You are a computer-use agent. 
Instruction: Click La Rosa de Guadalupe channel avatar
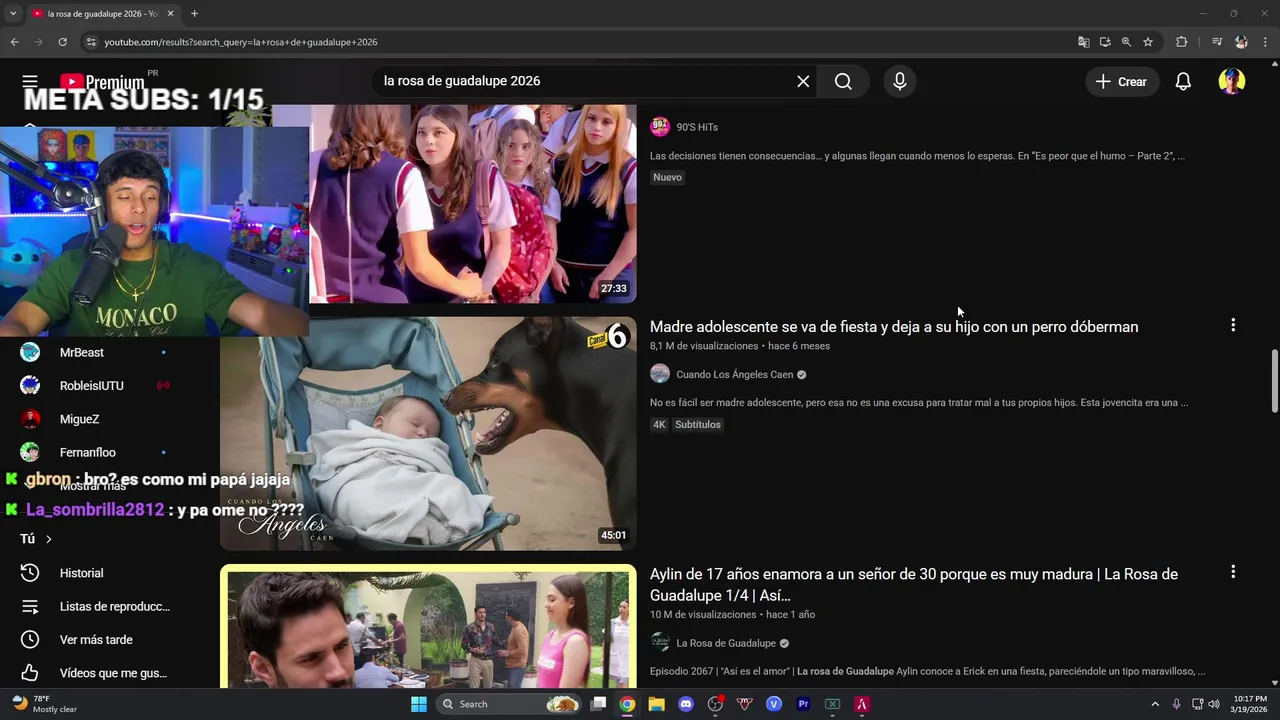click(660, 642)
